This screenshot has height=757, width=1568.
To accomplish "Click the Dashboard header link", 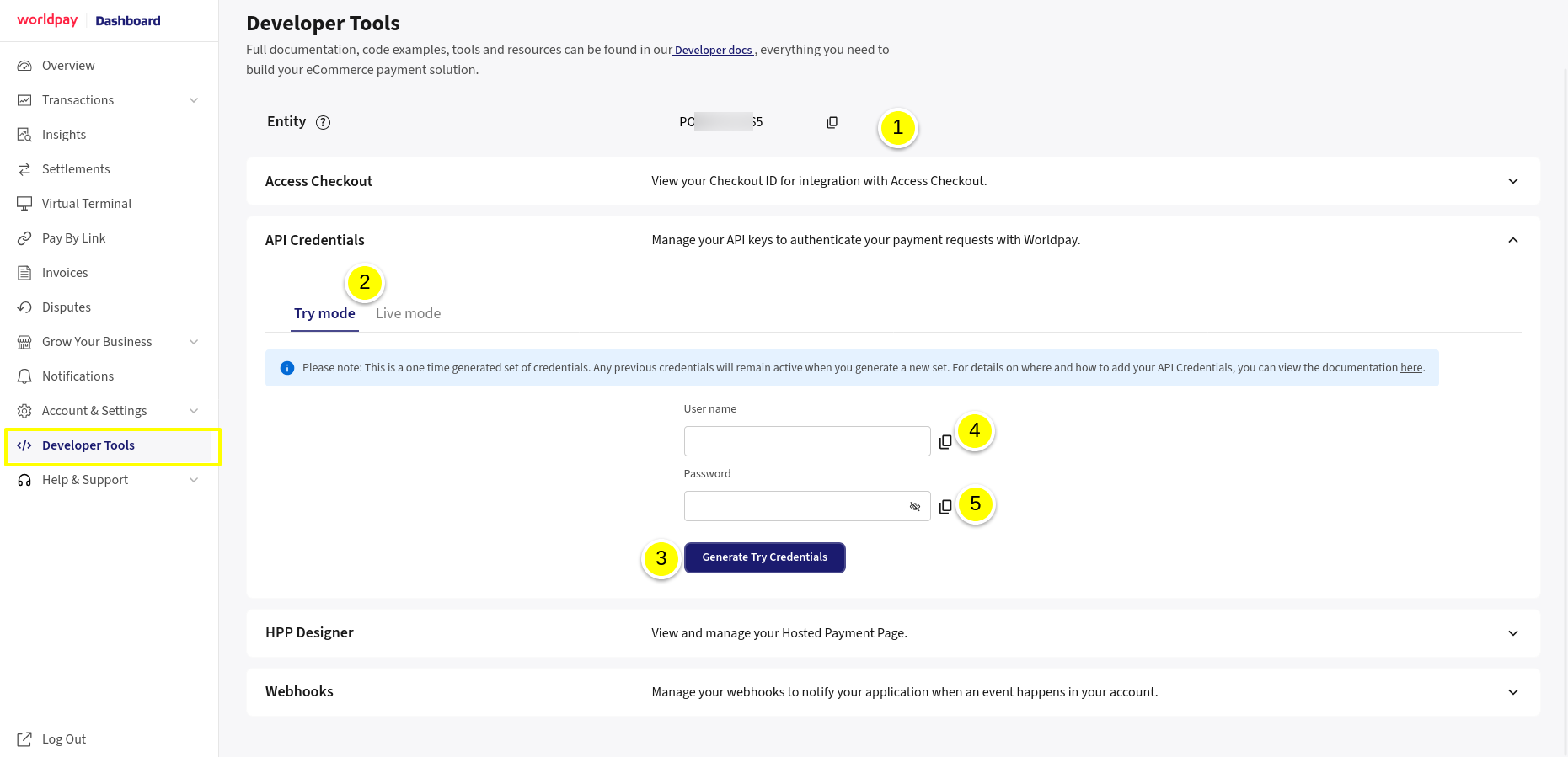I will [x=128, y=21].
